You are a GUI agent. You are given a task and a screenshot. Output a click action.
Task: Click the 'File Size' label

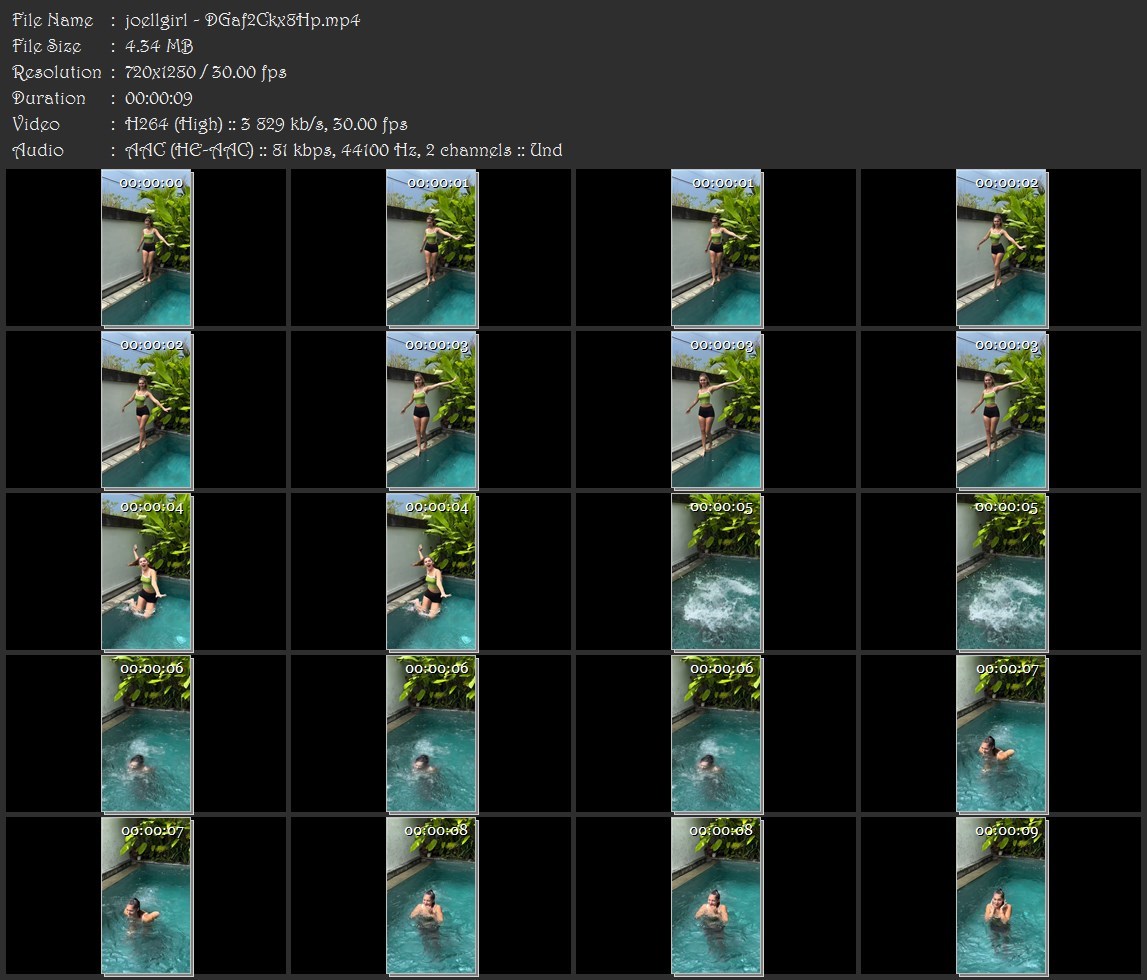coord(47,46)
